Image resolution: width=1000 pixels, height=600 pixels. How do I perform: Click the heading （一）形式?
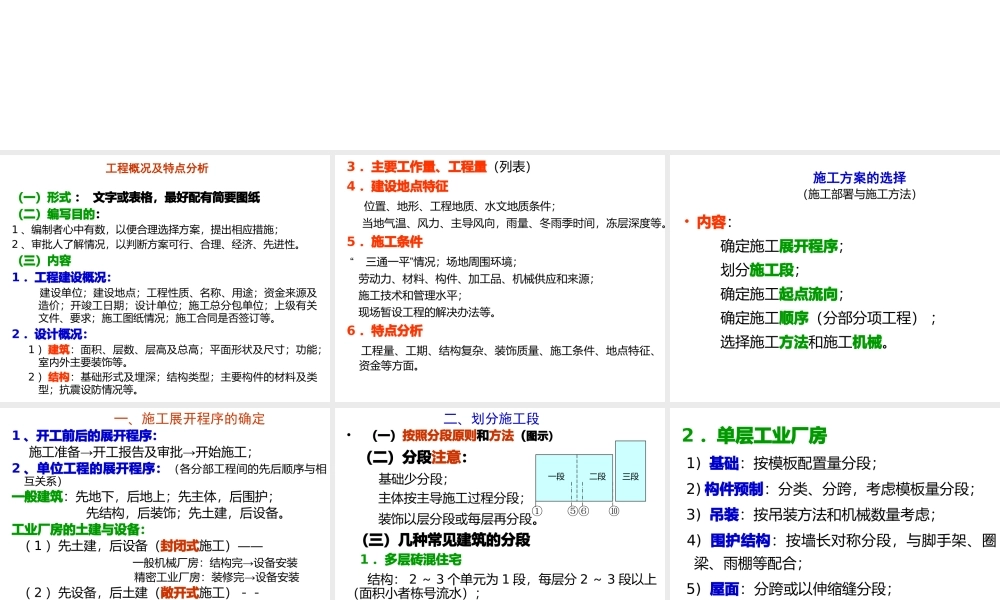click(x=45, y=198)
